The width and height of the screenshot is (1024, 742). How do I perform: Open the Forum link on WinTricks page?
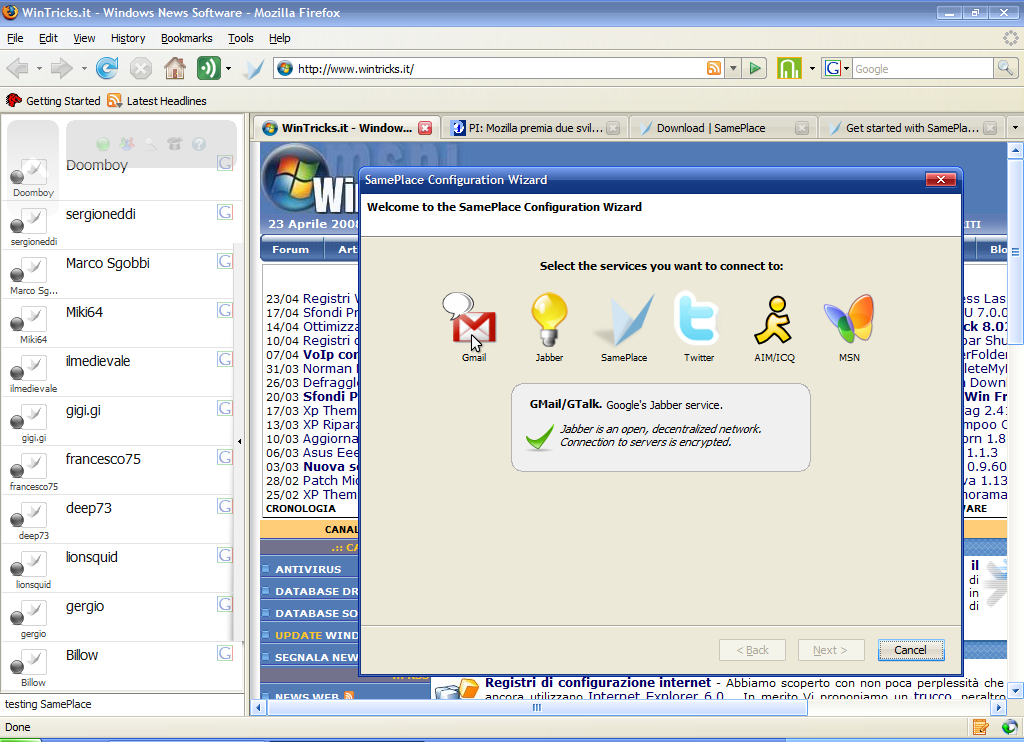[291, 250]
